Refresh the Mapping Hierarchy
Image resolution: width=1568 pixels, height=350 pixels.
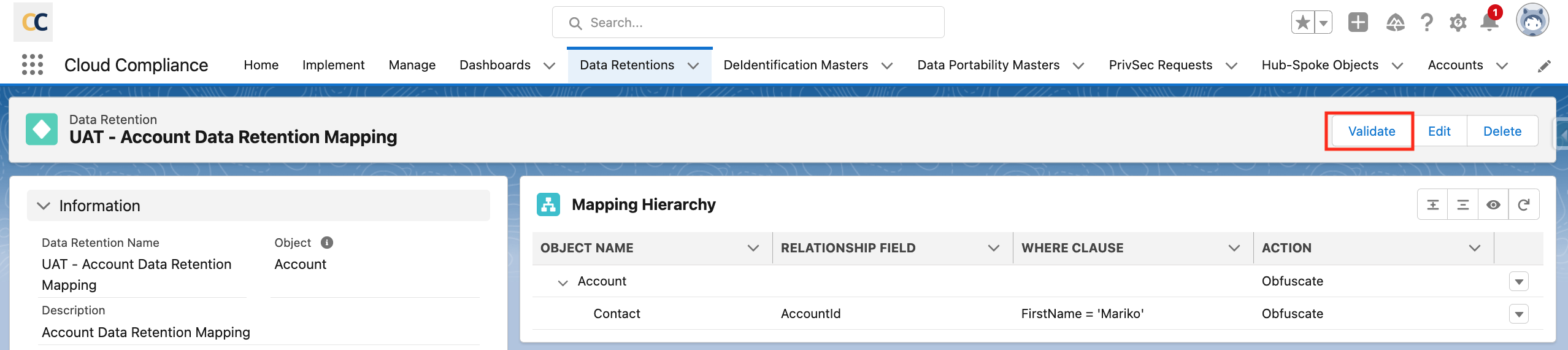(1523, 204)
